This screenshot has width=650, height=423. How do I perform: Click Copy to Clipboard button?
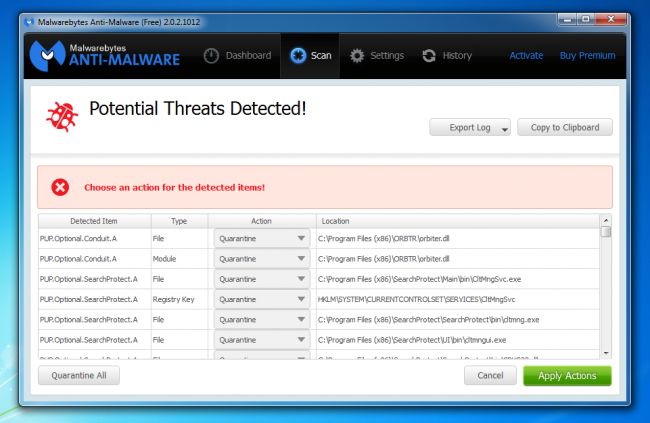coord(565,127)
